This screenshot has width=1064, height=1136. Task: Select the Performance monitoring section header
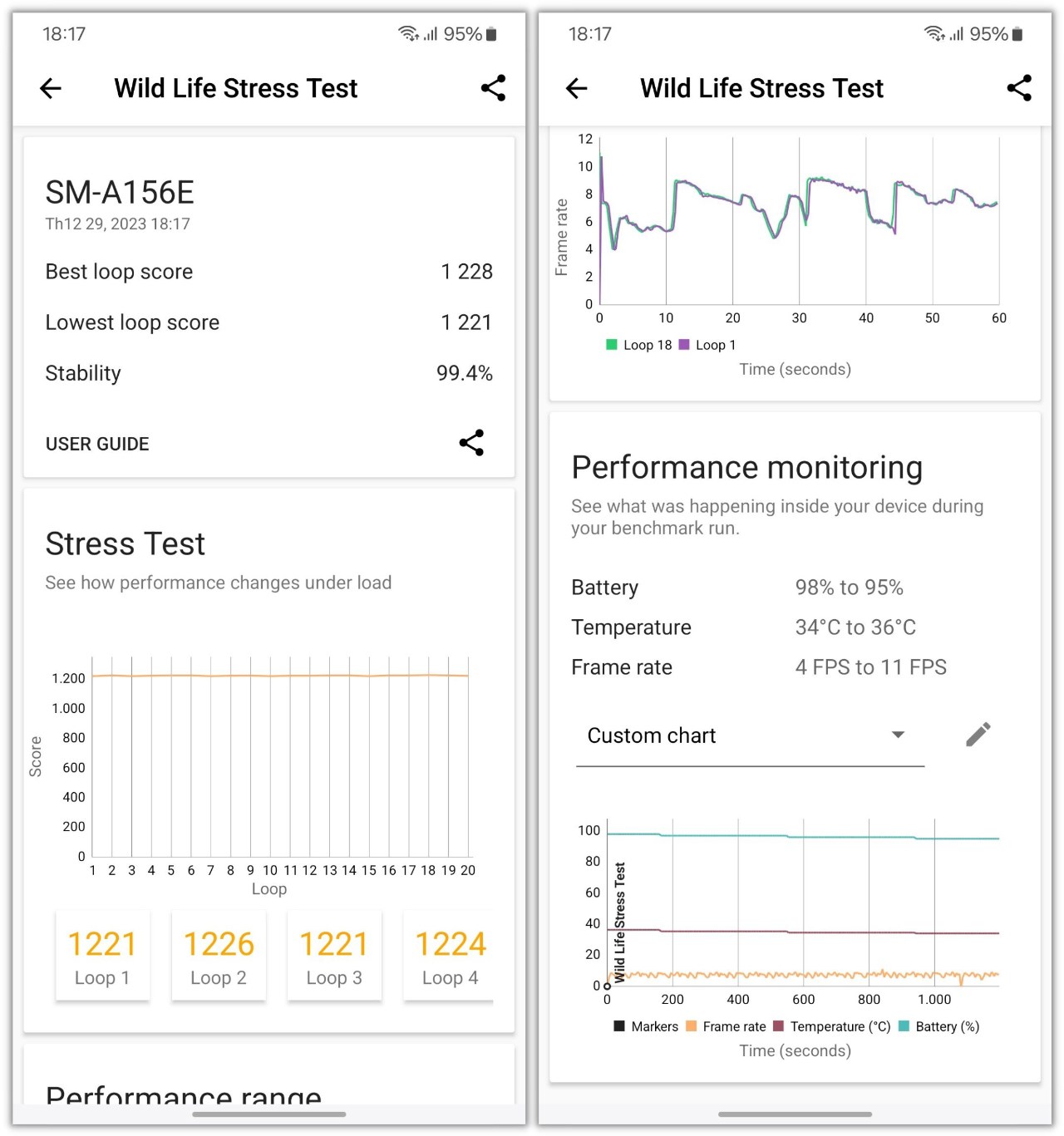coord(746,467)
